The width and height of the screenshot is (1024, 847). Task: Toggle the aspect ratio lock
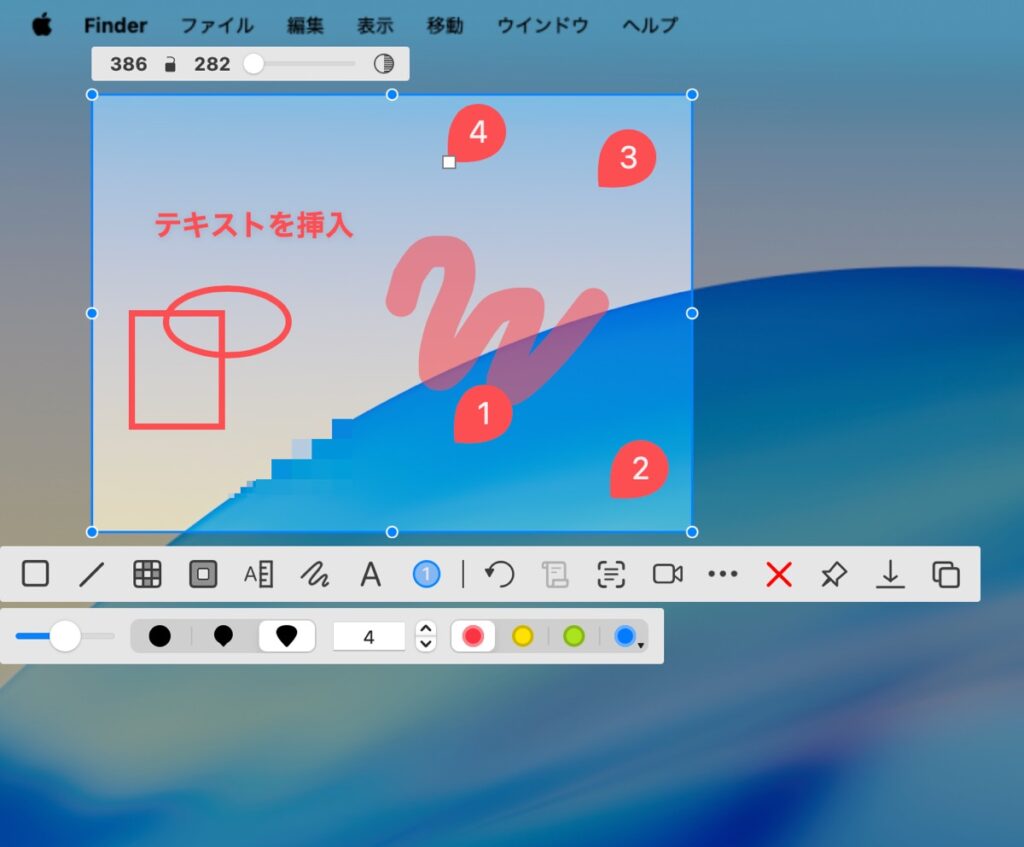pyautogui.click(x=170, y=65)
